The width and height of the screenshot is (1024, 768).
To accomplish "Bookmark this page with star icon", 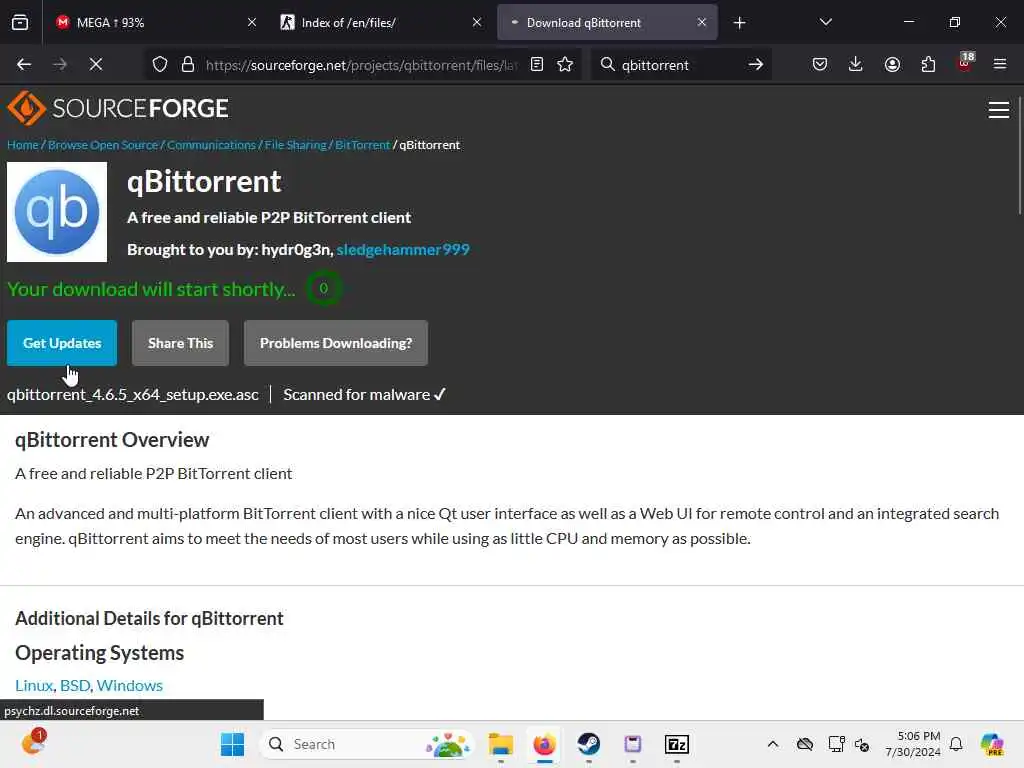I will pyautogui.click(x=565, y=65).
